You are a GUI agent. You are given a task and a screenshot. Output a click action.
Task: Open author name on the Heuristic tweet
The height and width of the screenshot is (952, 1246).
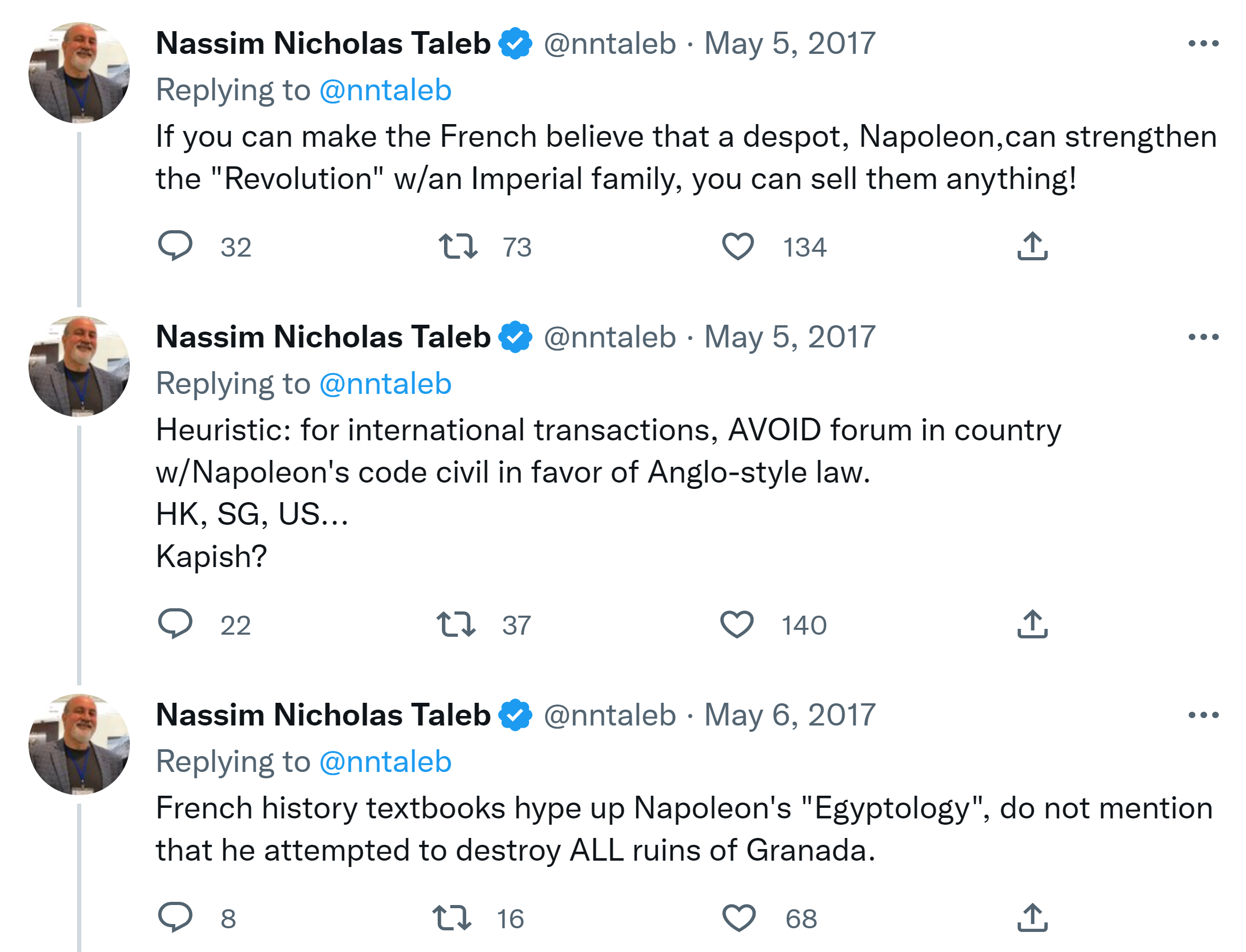pyautogui.click(x=323, y=337)
